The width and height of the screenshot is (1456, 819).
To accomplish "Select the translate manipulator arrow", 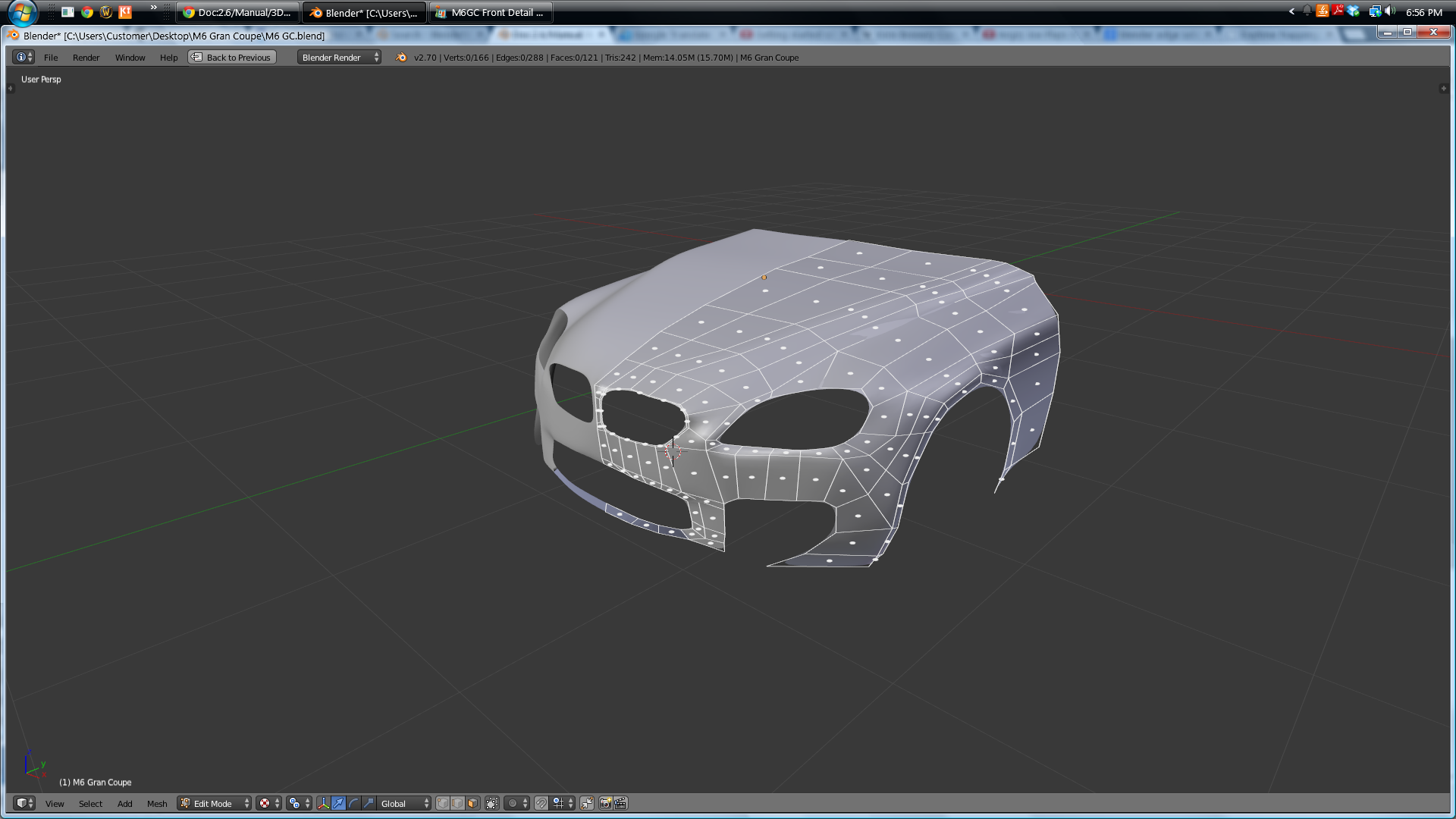I will (x=339, y=804).
